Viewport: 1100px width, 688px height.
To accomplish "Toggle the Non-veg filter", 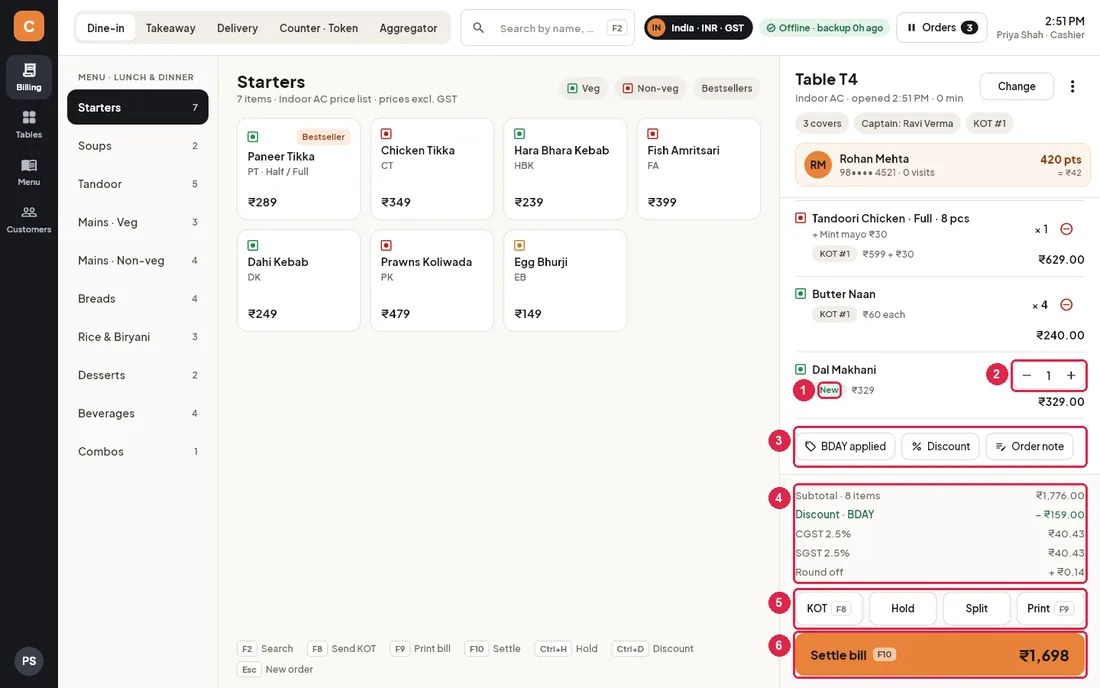I will click(650, 88).
